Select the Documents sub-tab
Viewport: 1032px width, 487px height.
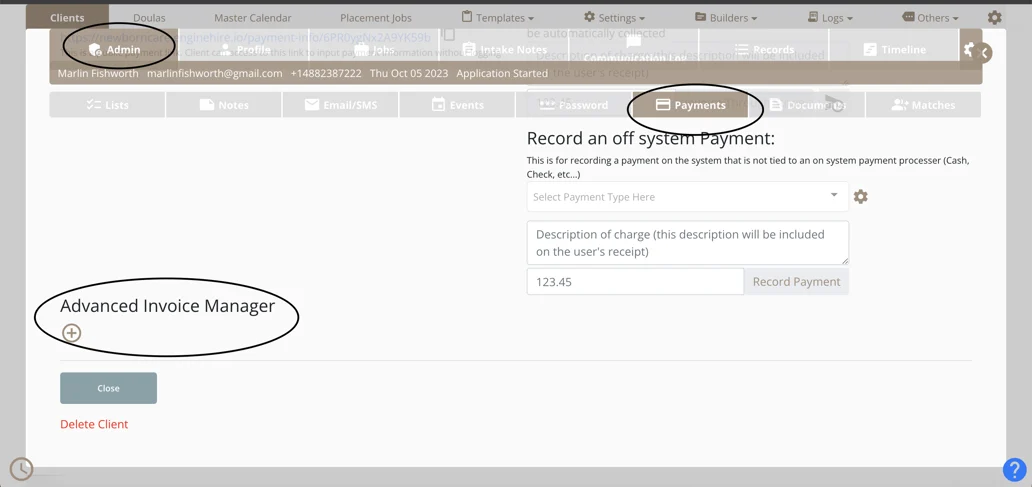click(x=807, y=105)
